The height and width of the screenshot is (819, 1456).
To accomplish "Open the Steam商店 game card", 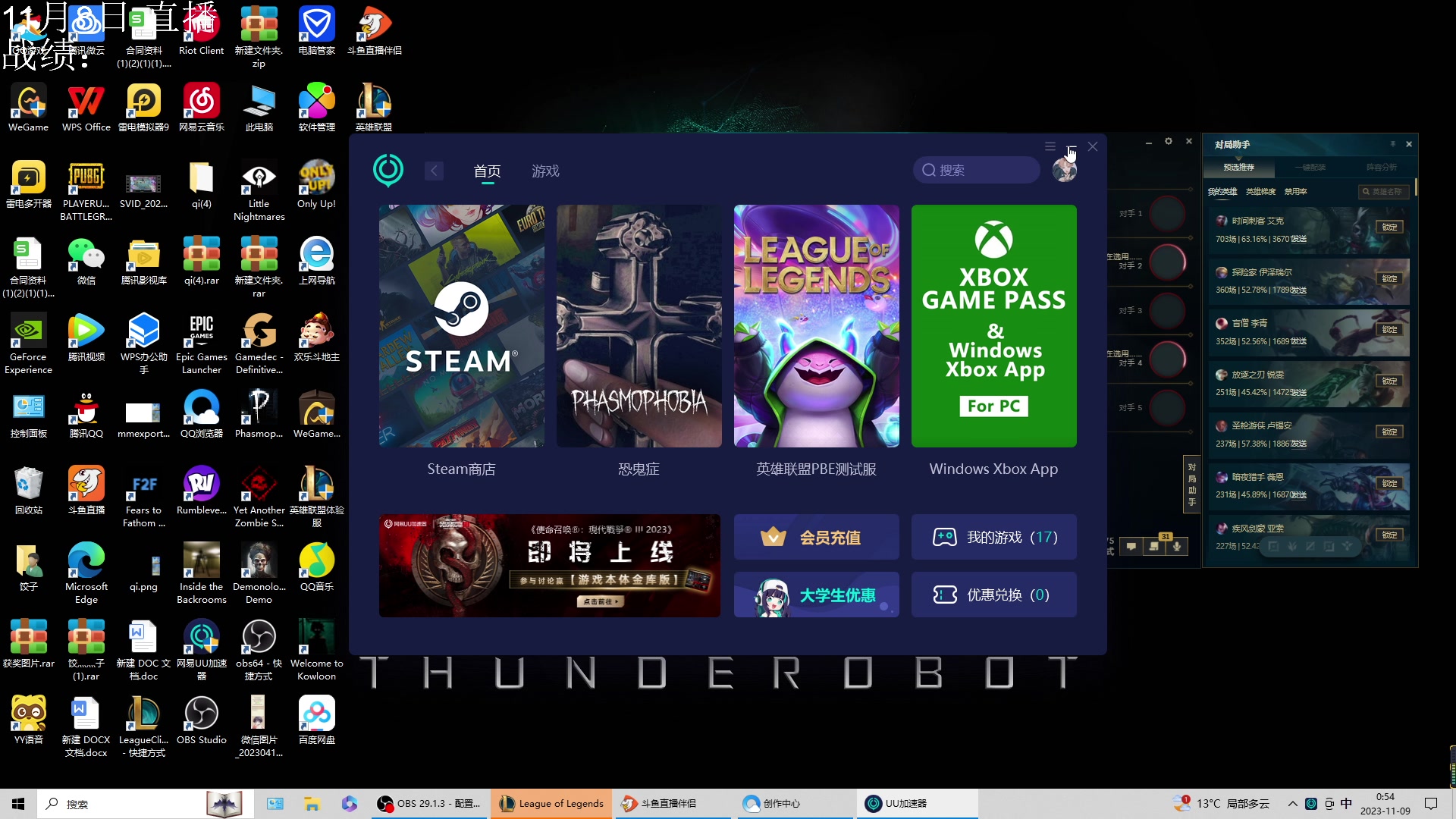I will tap(461, 326).
